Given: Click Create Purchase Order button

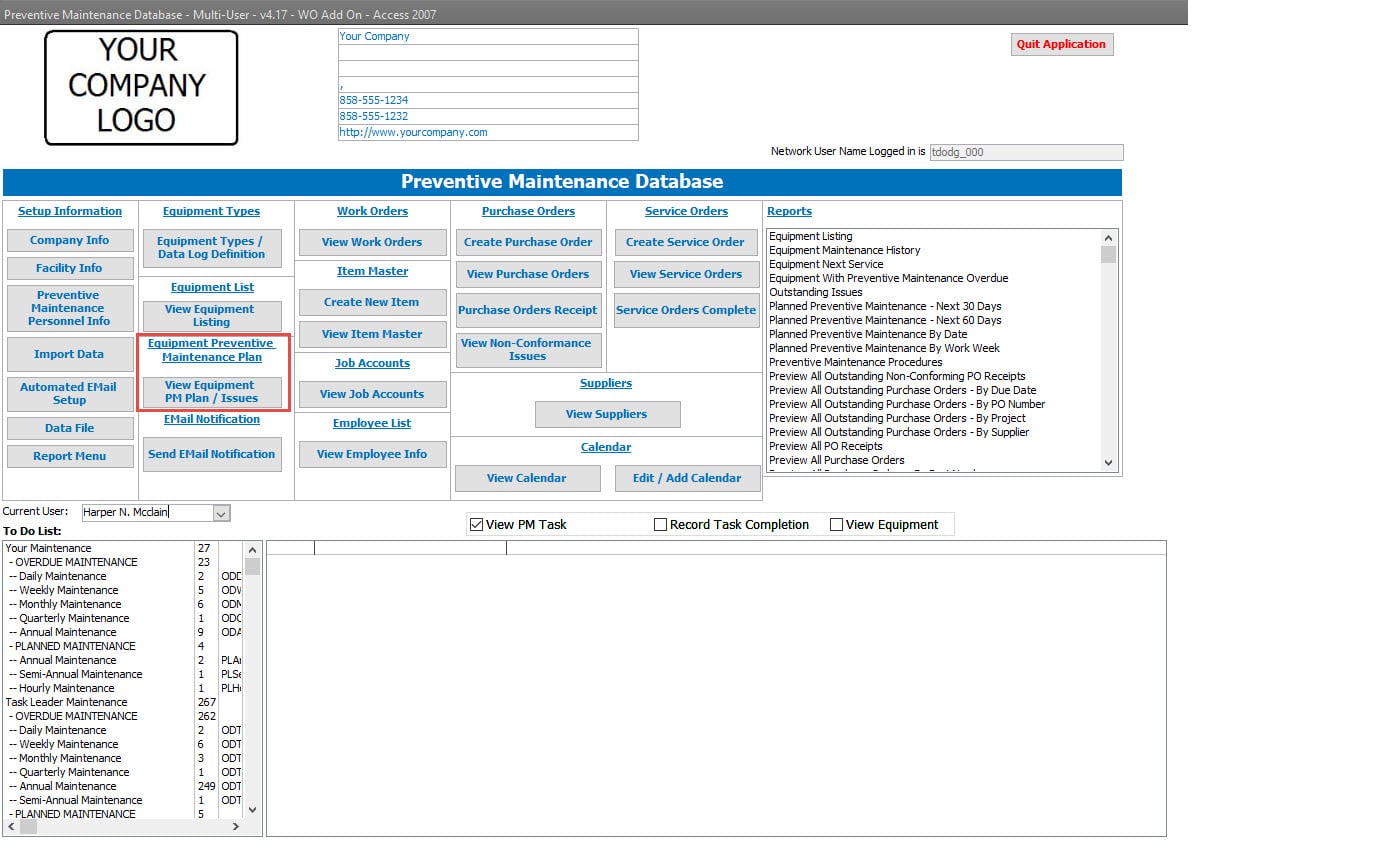Looking at the screenshot, I should (528, 242).
